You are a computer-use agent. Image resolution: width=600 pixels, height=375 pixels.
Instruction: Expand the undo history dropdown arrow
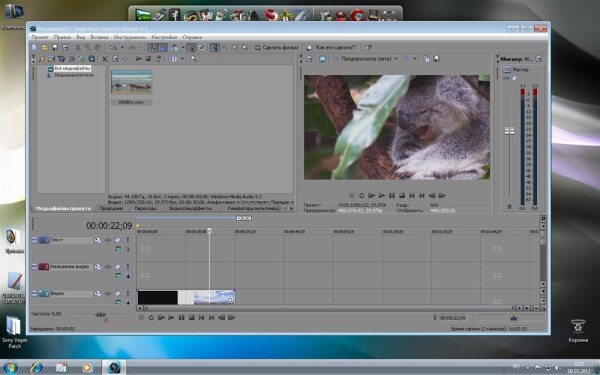[122, 47]
